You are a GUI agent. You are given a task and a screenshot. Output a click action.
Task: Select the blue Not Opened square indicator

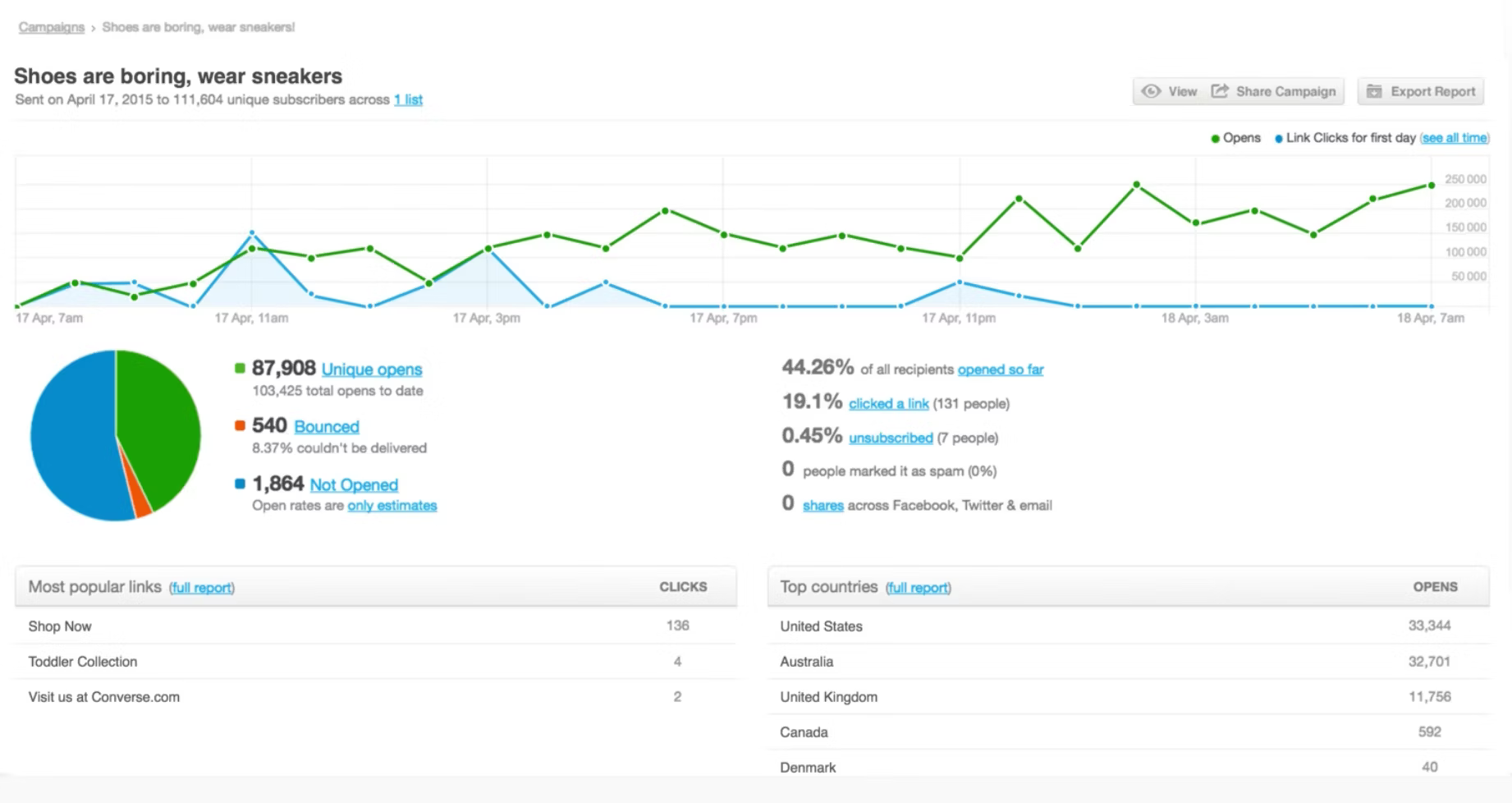pyautogui.click(x=239, y=484)
